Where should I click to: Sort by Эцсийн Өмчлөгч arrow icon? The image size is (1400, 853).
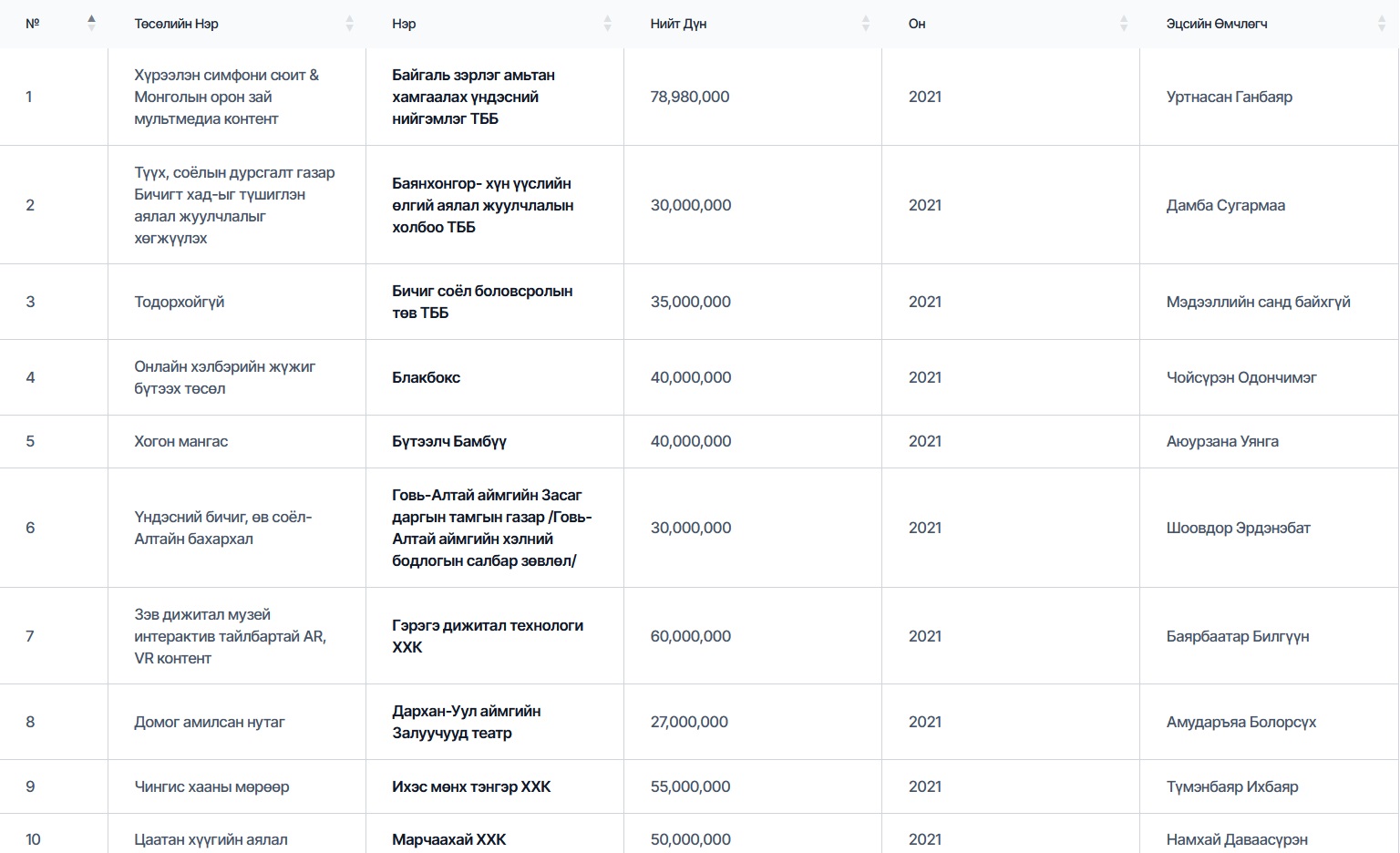tap(1381, 24)
